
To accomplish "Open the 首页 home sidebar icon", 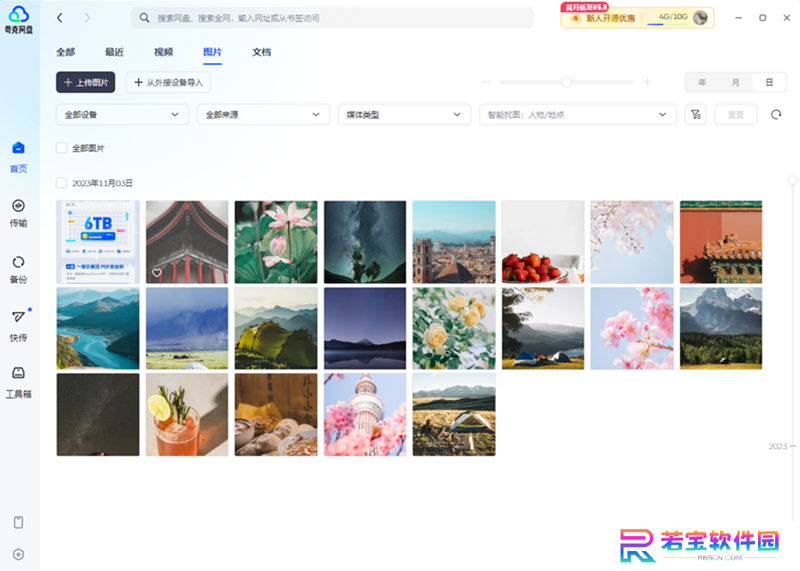I will 18,157.
